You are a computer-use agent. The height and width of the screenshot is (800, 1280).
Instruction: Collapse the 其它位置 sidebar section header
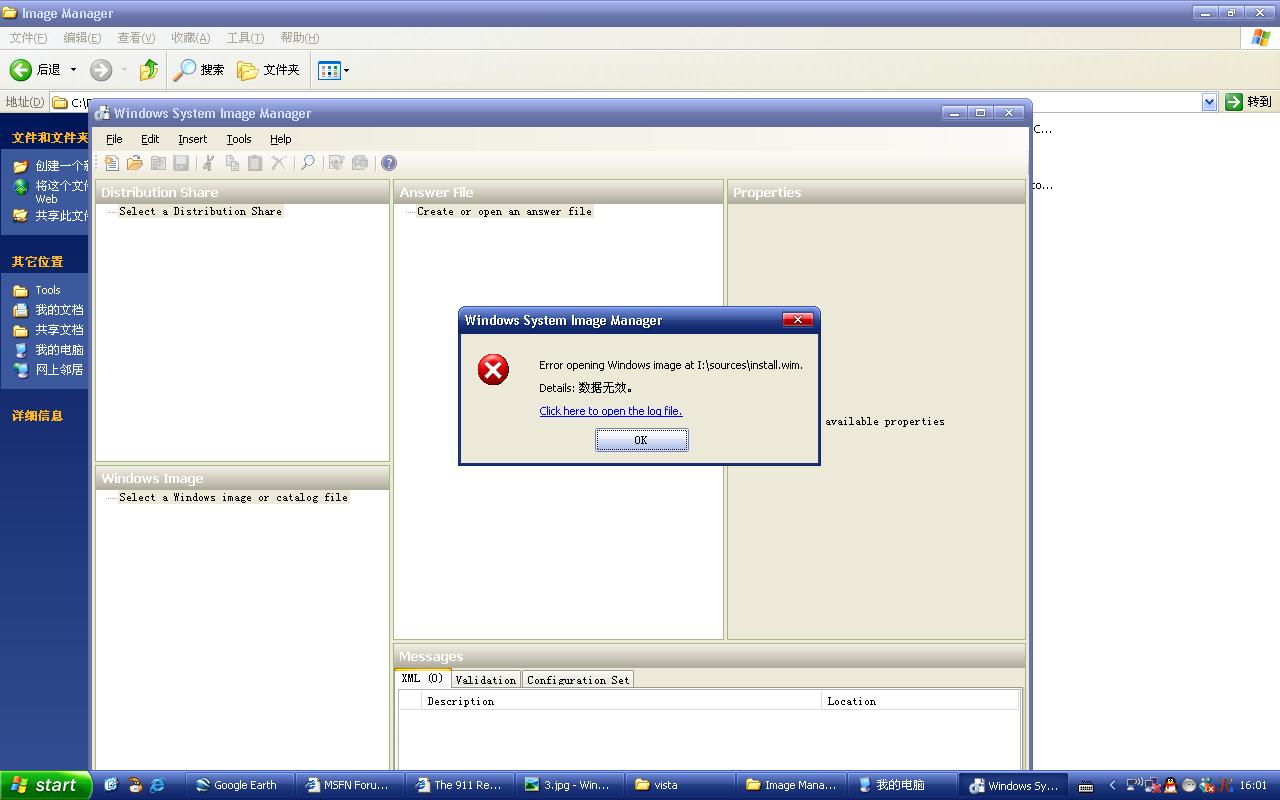(44, 262)
